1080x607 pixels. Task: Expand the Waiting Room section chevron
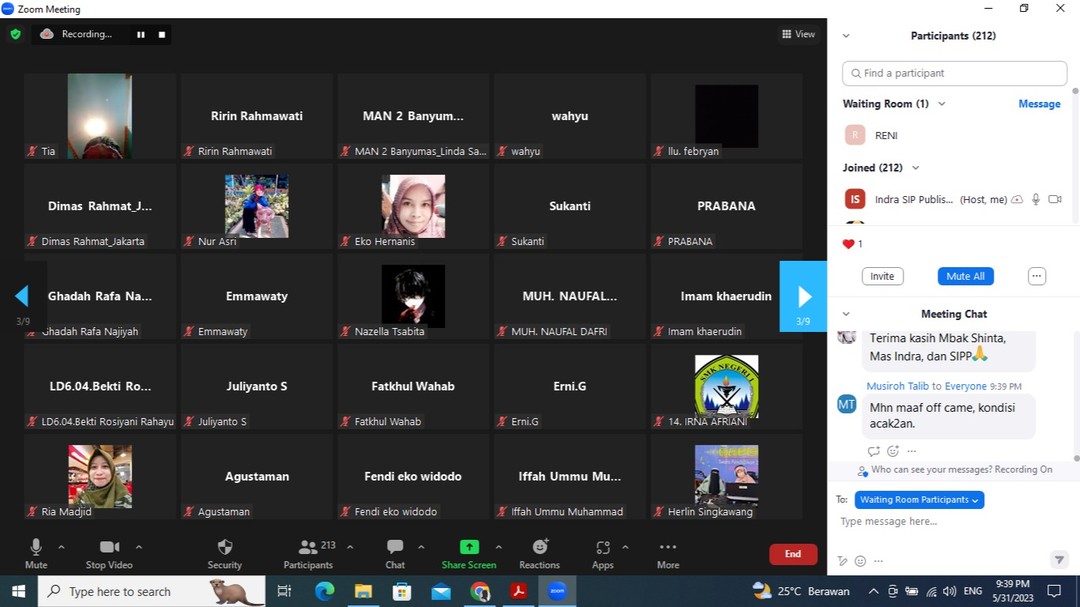click(942, 104)
